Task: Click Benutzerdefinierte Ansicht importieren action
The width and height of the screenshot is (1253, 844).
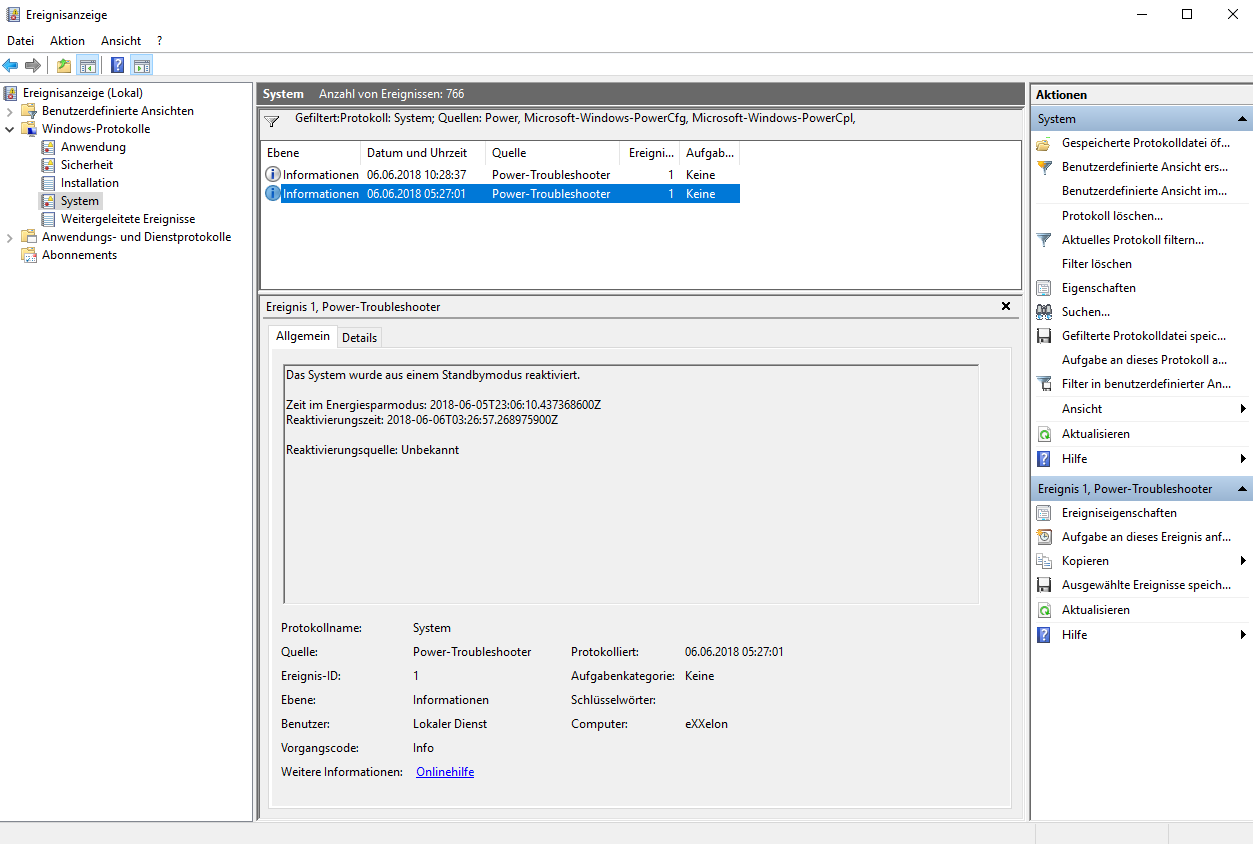Action: click(1144, 191)
